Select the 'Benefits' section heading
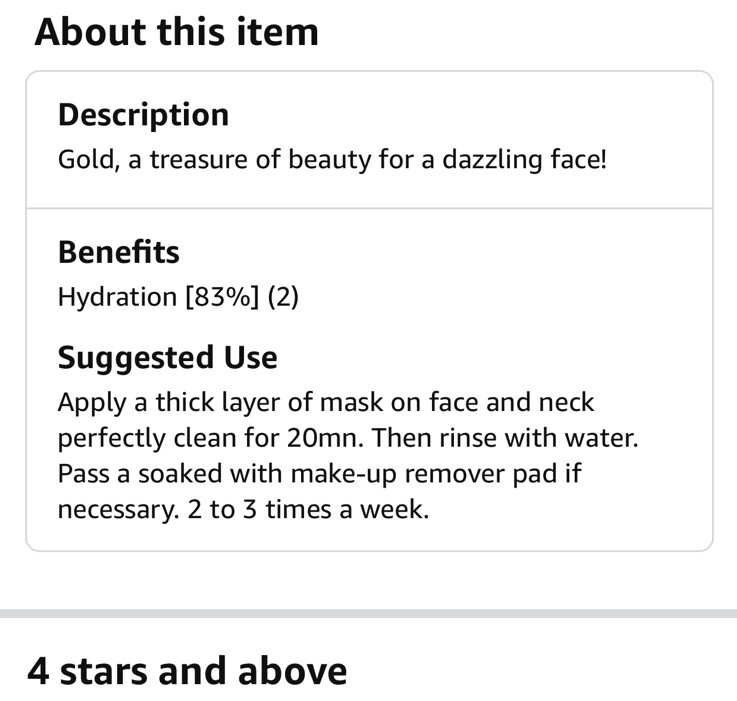Viewport: 737px width, 701px height. click(118, 252)
